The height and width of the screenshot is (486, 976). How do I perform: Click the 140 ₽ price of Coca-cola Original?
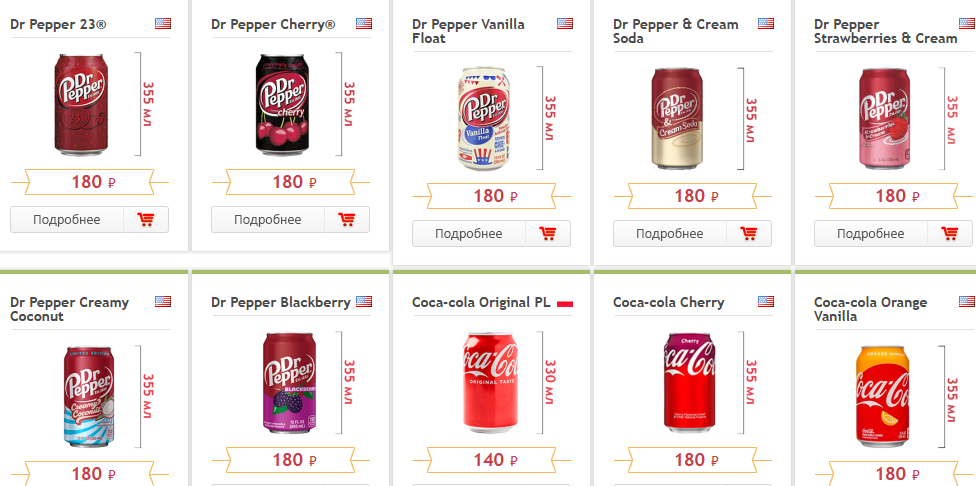[x=490, y=460]
